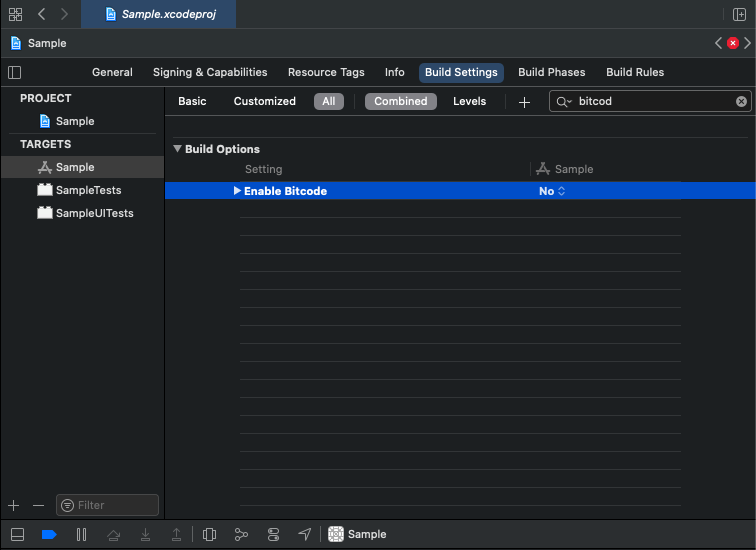Show Basic build settings
Image resolution: width=756 pixels, height=550 pixels.
pos(192,101)
